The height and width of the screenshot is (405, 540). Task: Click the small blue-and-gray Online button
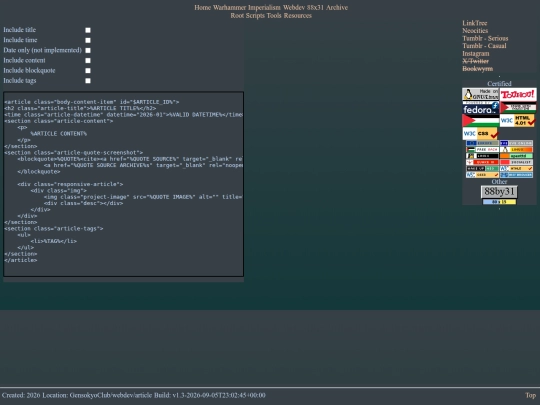pos(516,143)
